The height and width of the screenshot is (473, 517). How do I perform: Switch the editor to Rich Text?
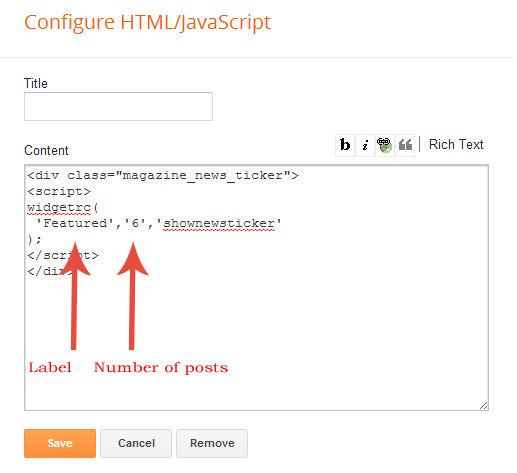[456, 144]
